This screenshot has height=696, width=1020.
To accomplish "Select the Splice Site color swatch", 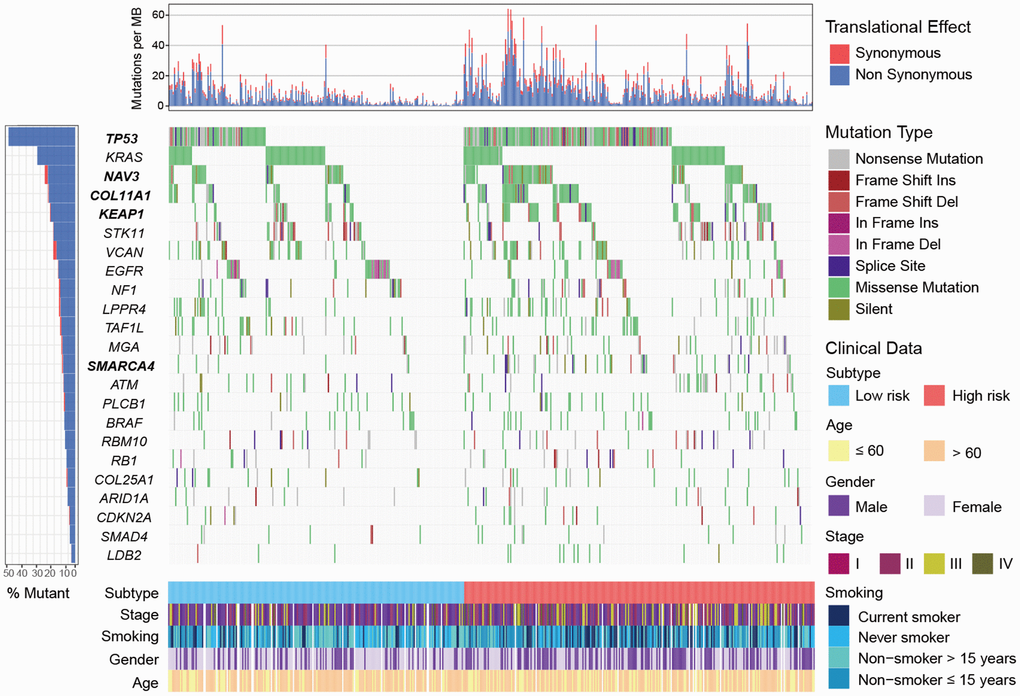I will point(836,266).
